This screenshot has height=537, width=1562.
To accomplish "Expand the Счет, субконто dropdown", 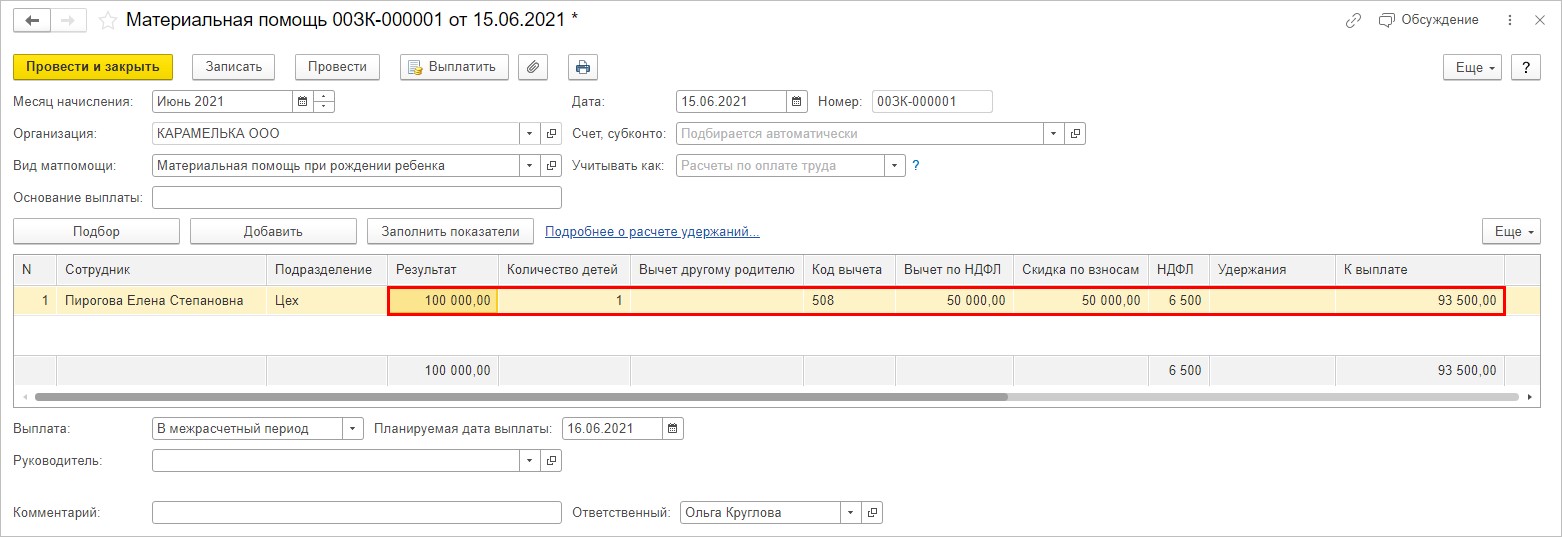I will [1053, 133].
